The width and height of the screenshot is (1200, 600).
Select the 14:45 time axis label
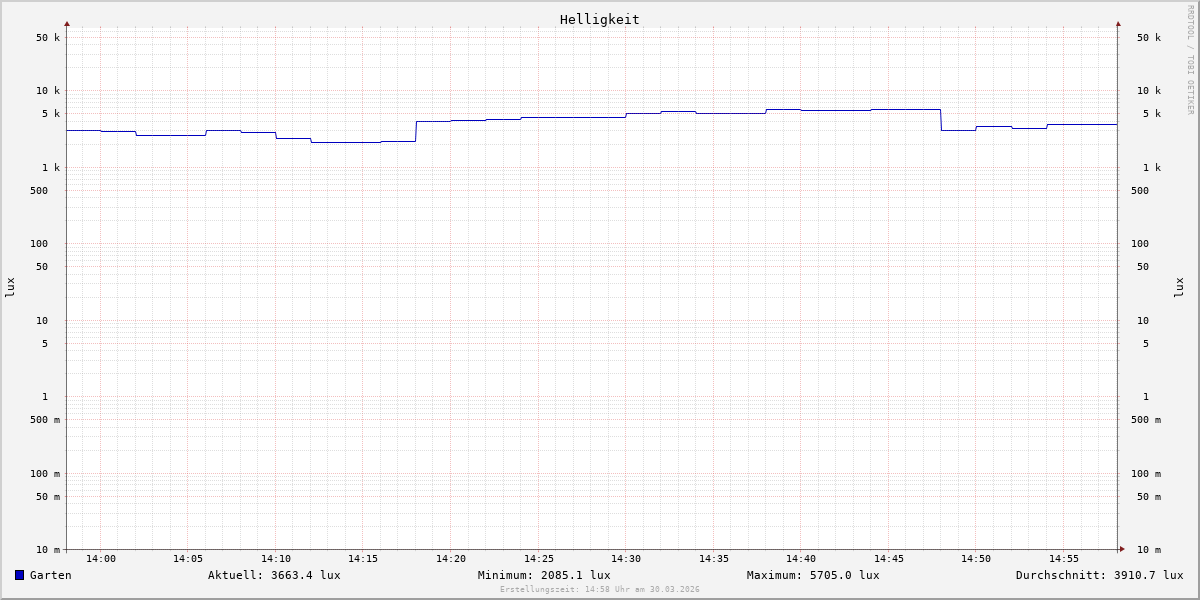point(889,559)
